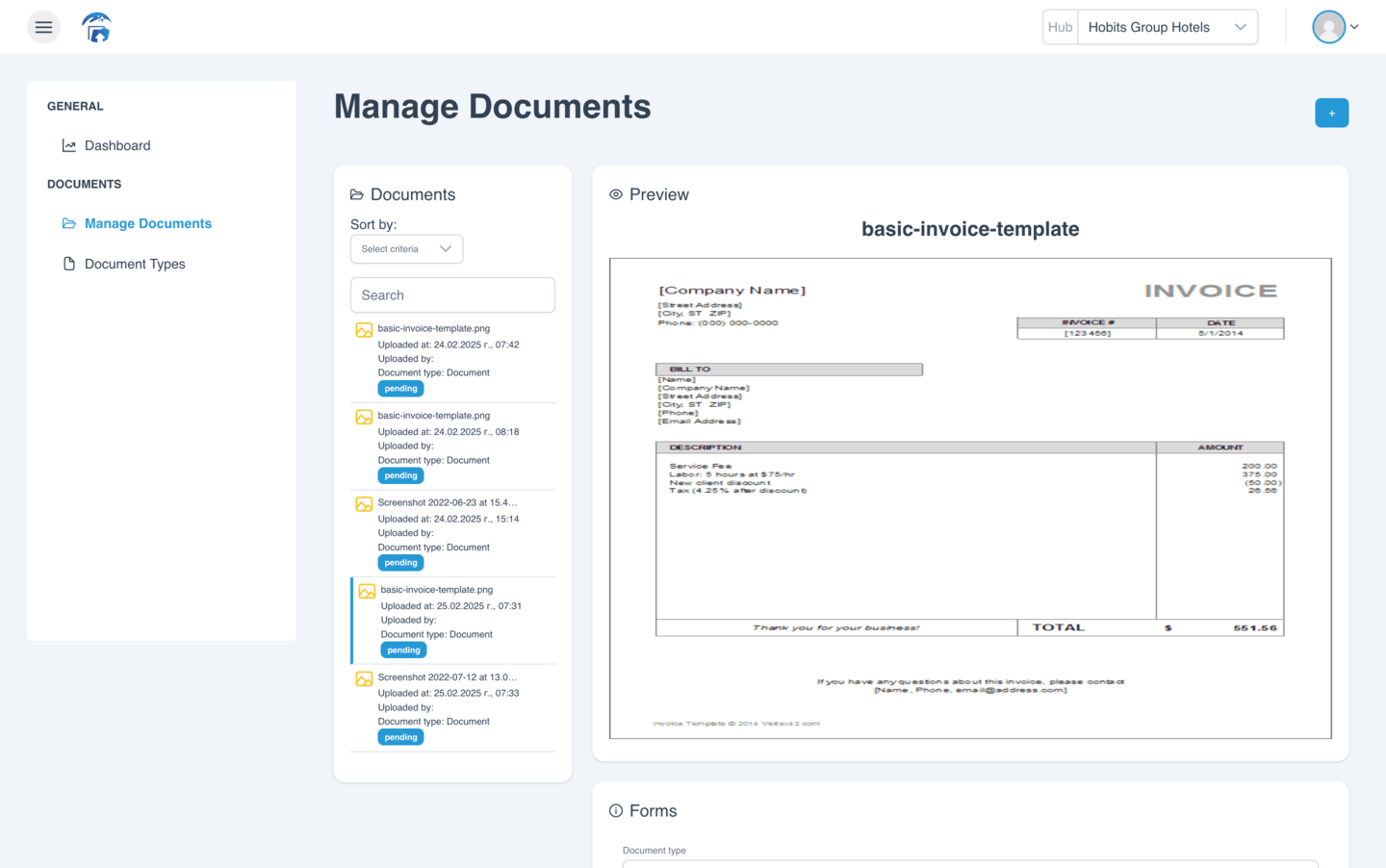
Task: Open Document Types in sidebar
Action: point(135,264)
